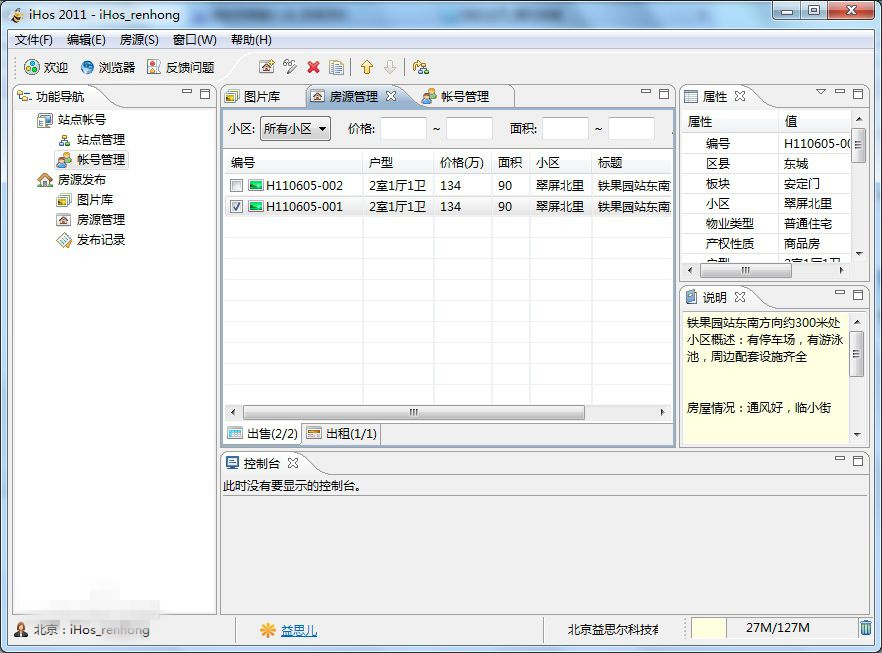Toggle the 欢迎 welcome icon

click(x=45, y=67)
